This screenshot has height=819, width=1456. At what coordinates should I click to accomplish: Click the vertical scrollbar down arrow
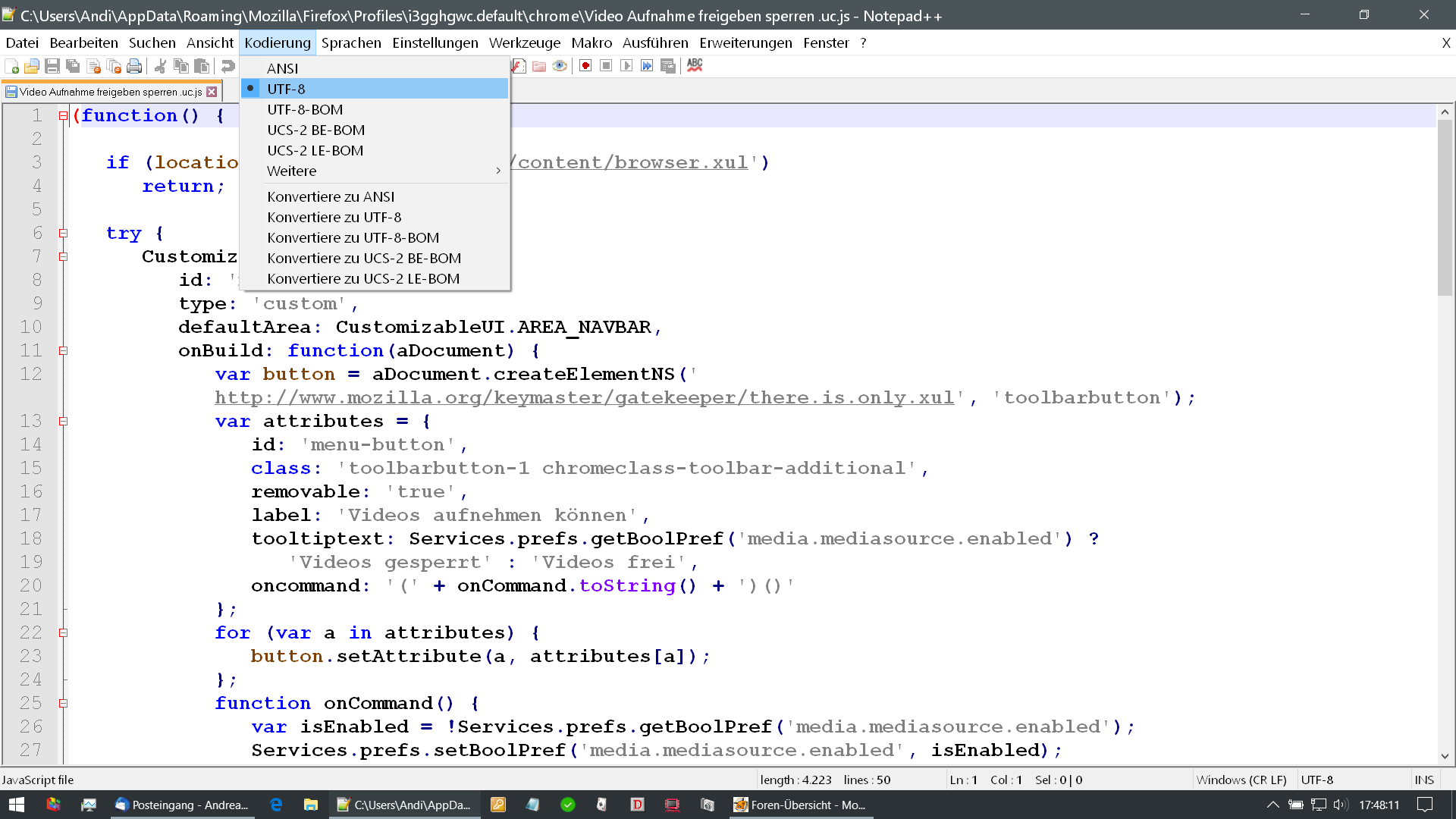(x=1445, y=756)
